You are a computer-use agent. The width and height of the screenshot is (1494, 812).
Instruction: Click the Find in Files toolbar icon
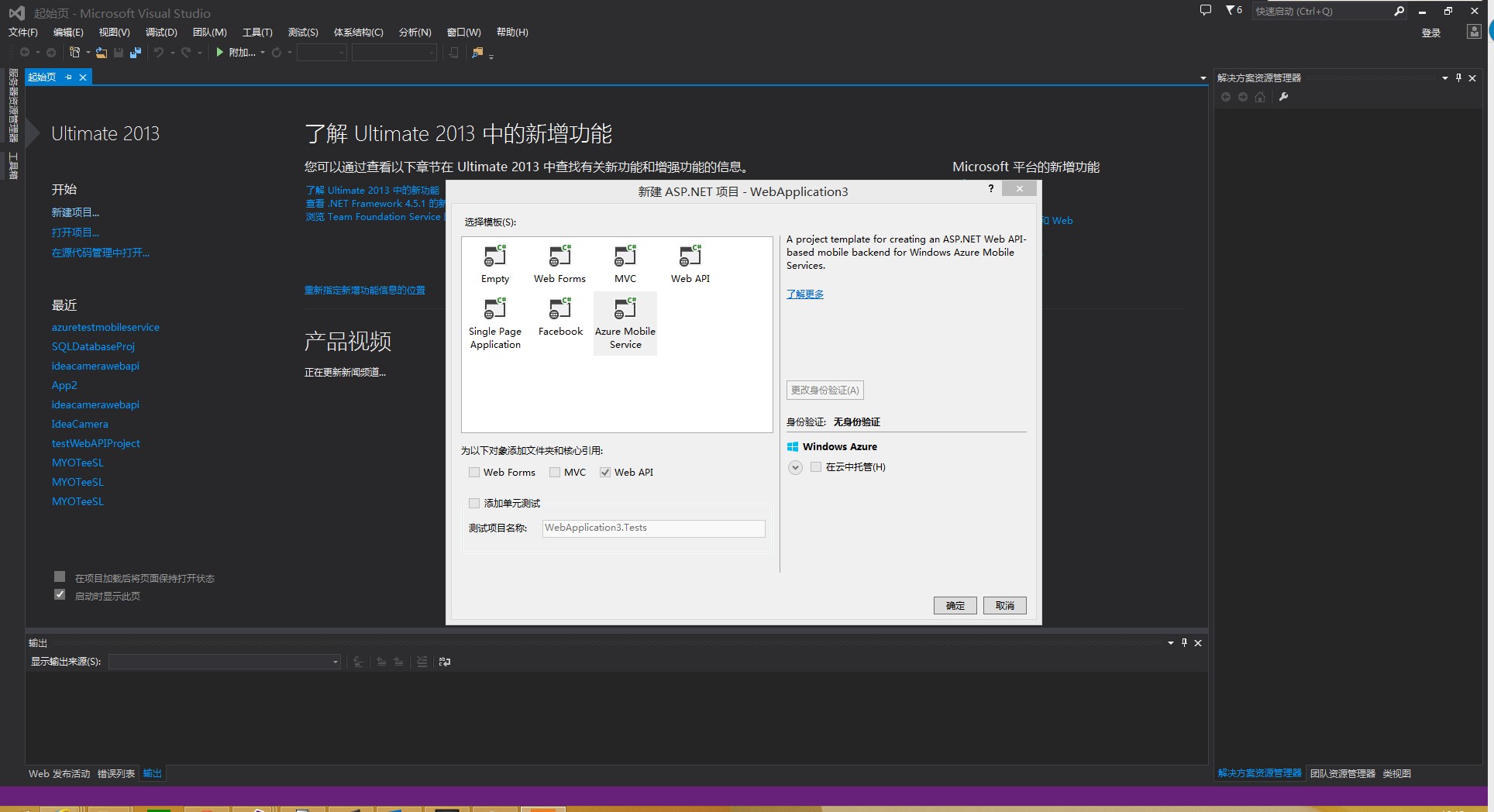477,53
